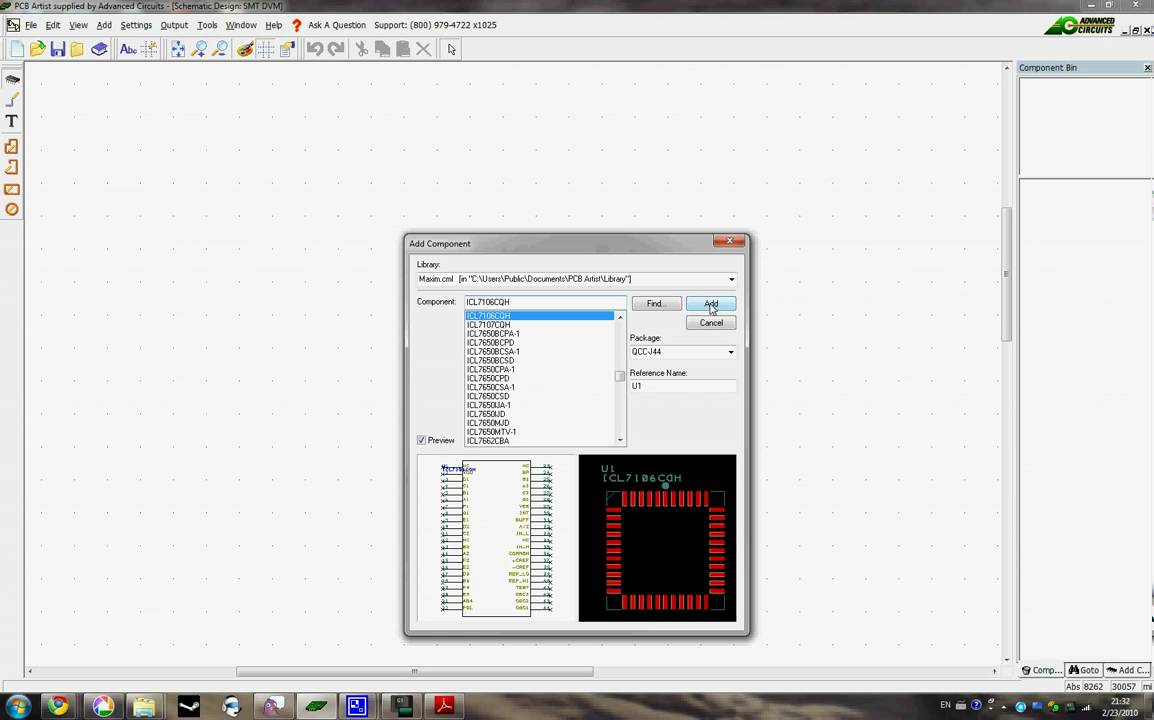Viewport: 1154px width, 720px height.
Task: Click Ask A Question link
Action: tap(336, 25)
